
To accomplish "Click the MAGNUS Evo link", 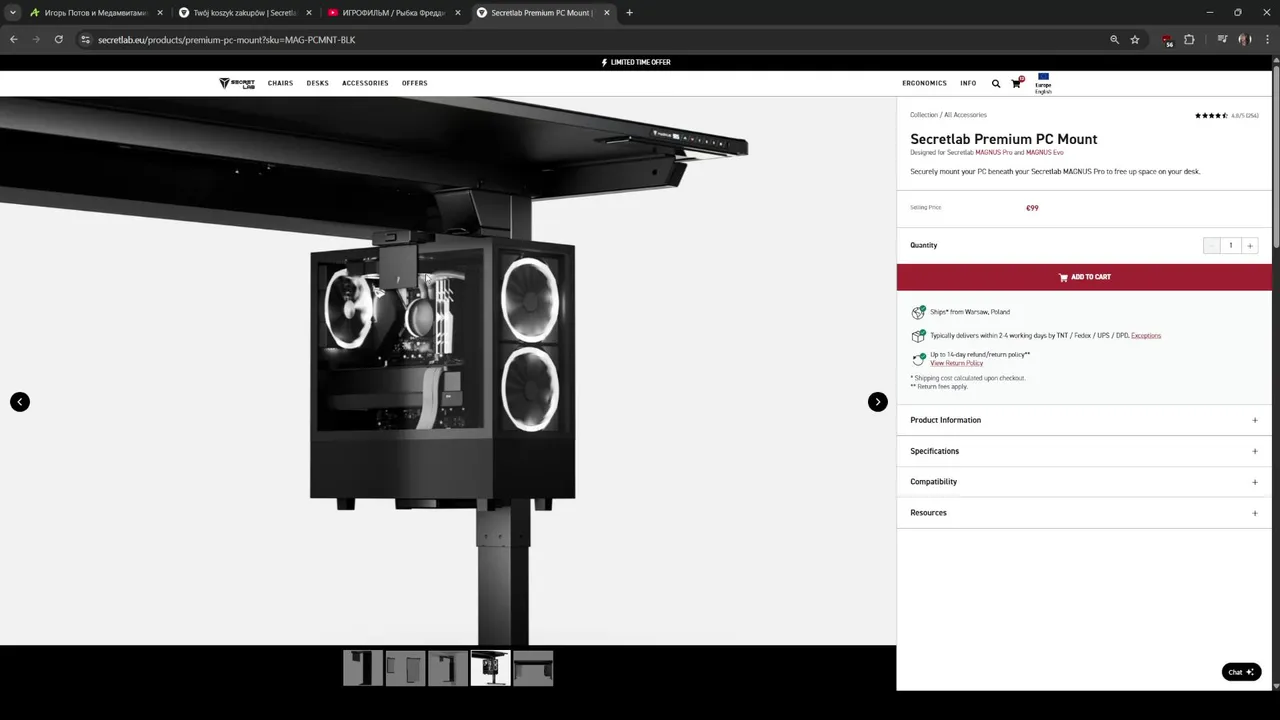I will click(x=1045, y=153).
